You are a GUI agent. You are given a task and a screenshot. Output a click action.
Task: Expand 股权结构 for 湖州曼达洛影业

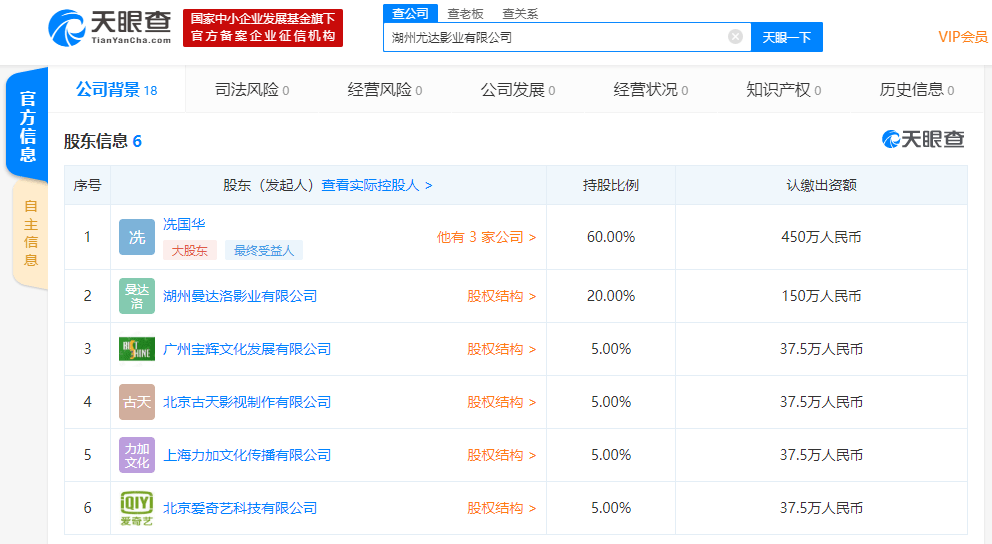coord(501,296)
